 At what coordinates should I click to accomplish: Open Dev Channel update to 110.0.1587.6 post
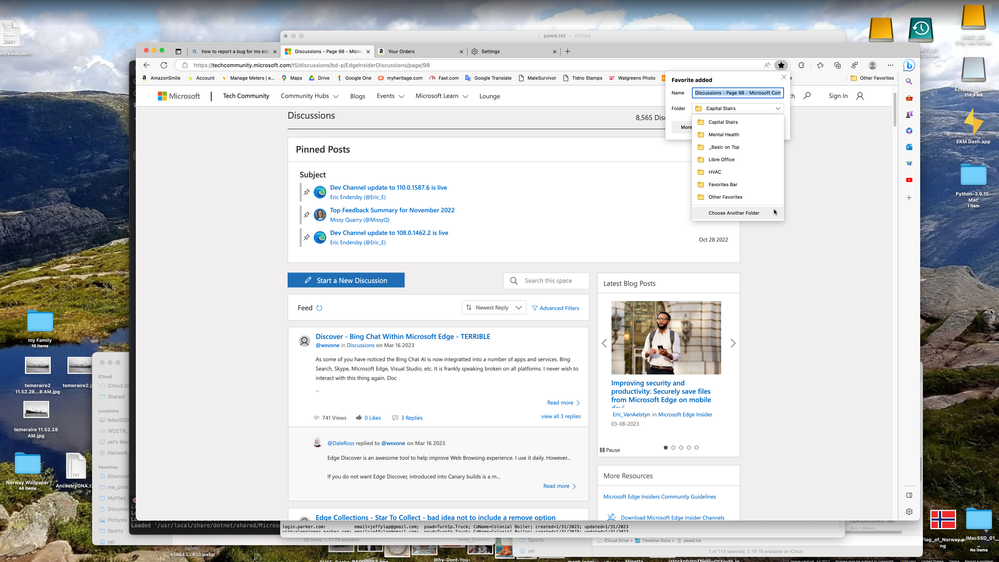pos(389,187)
